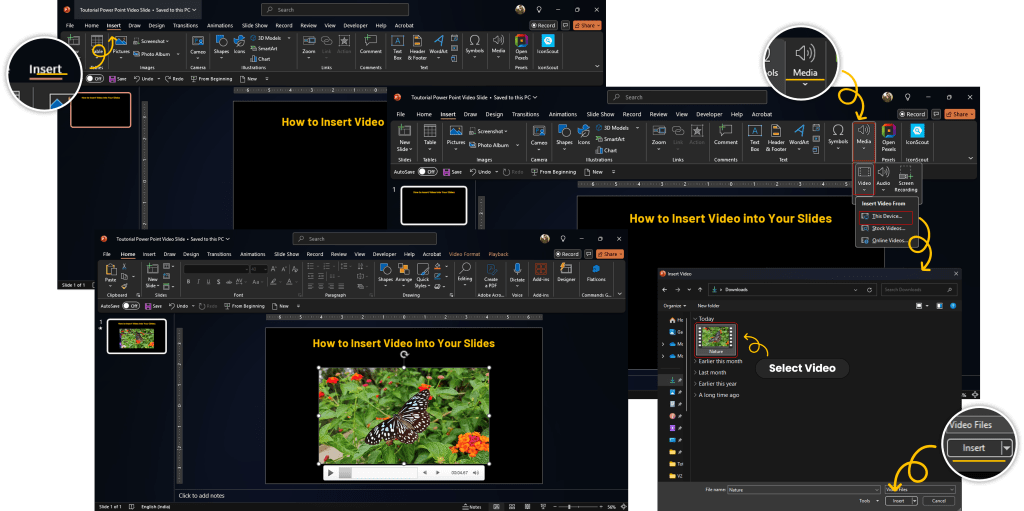Click New folder in Insert Video dialog

click(708, 305)
